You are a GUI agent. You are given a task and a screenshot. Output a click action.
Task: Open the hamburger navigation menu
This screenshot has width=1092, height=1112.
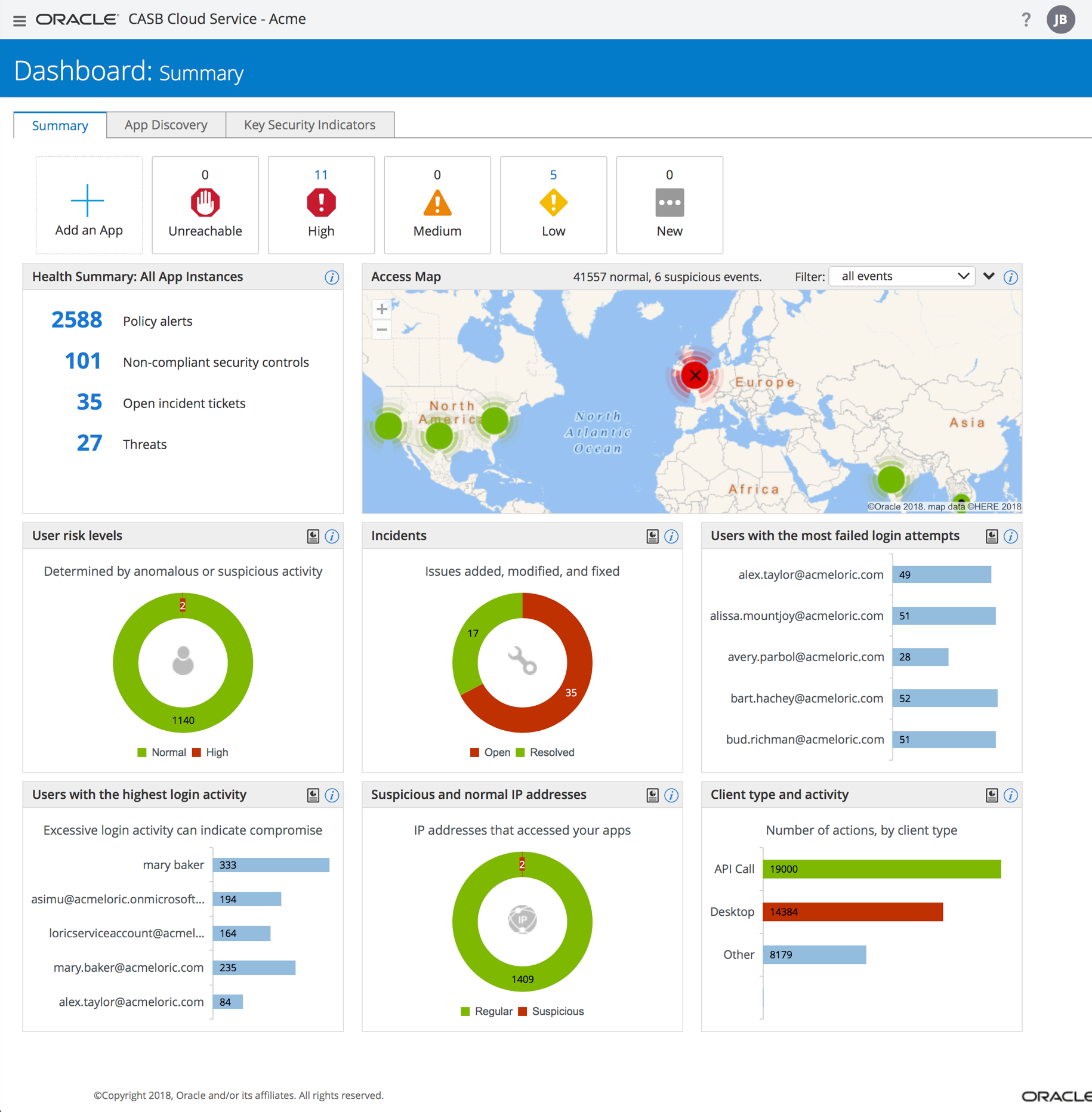tap(19, 20)
